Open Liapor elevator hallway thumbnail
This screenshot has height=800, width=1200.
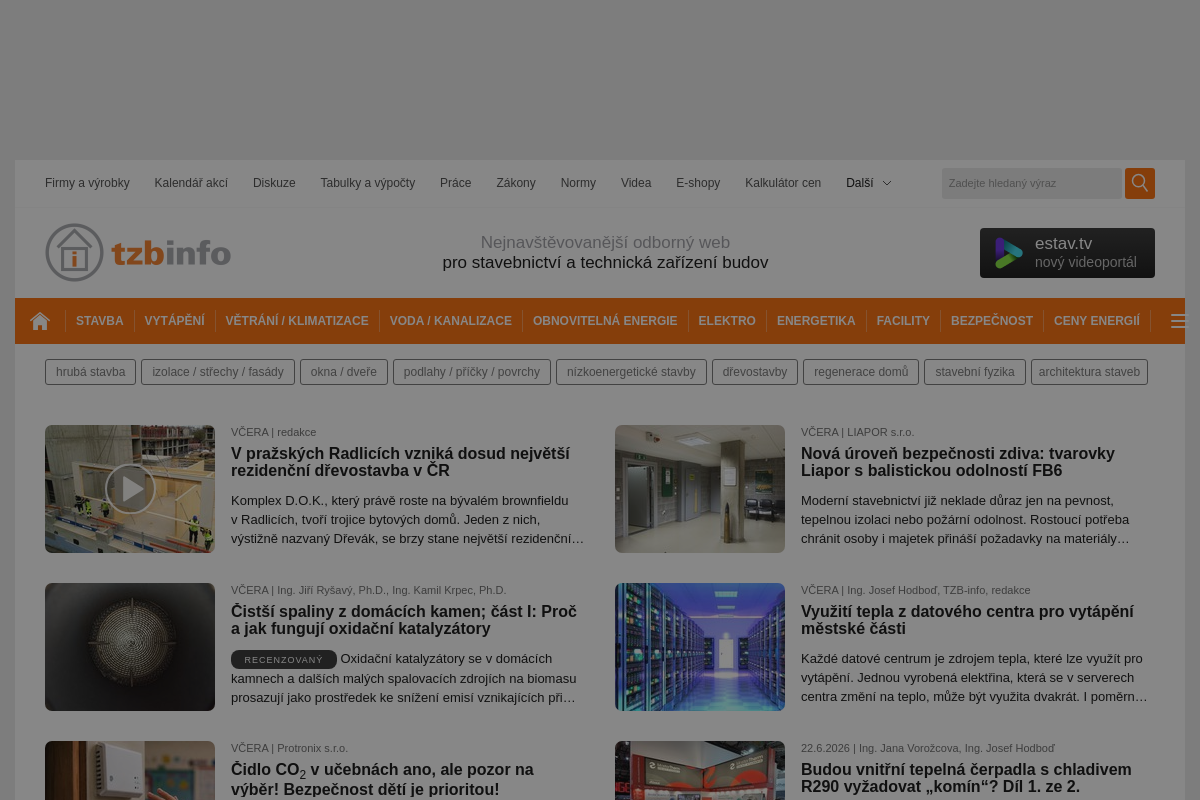700,489
